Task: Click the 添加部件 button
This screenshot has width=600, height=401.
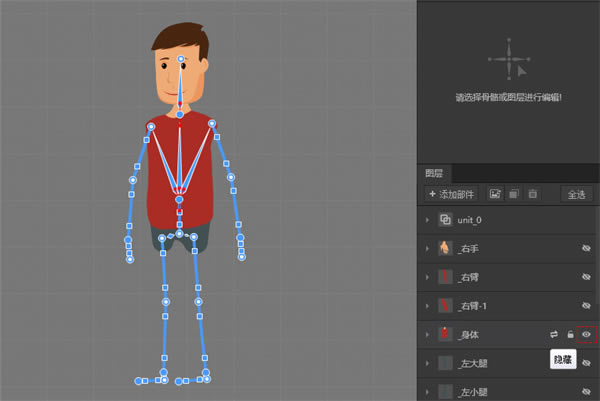Action: 452,193
